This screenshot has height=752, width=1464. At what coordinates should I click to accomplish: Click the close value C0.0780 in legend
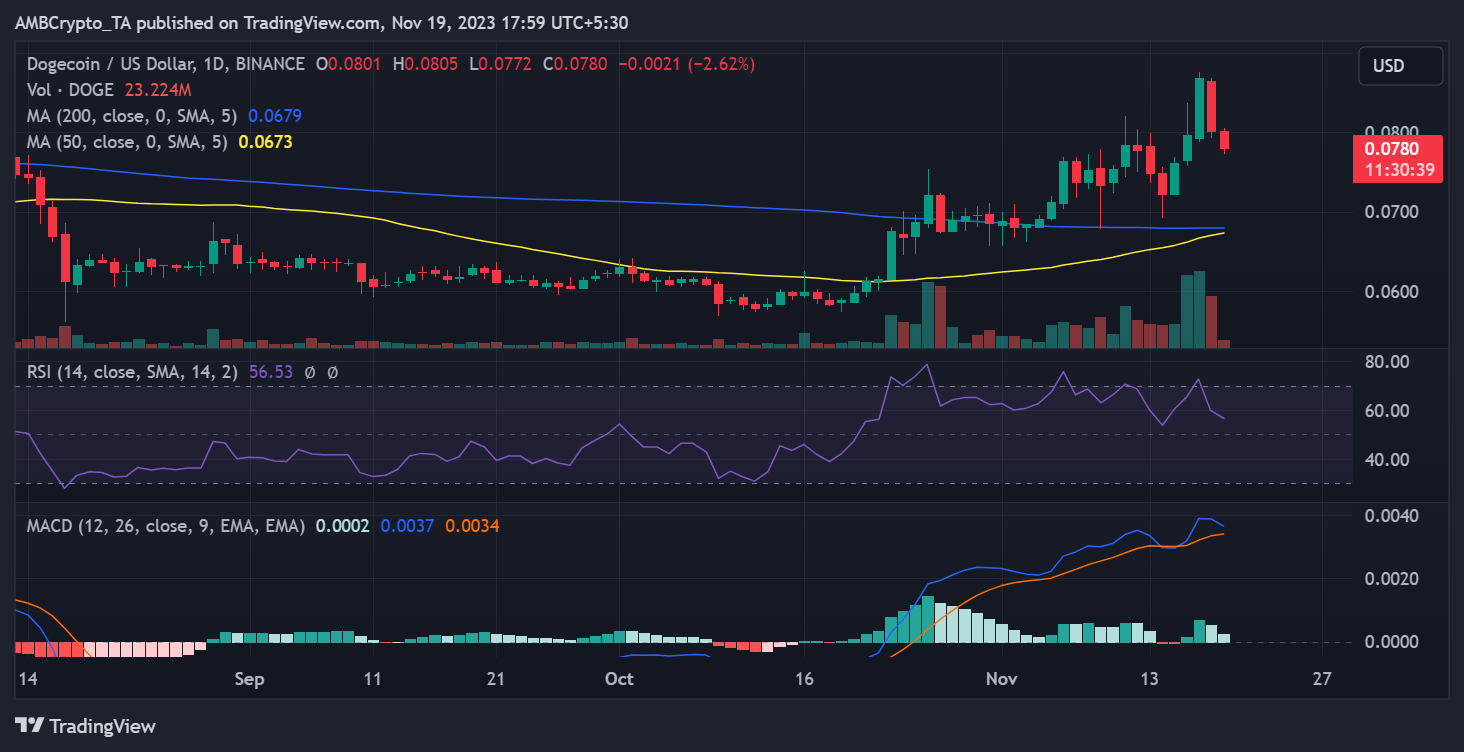(575, 64)
